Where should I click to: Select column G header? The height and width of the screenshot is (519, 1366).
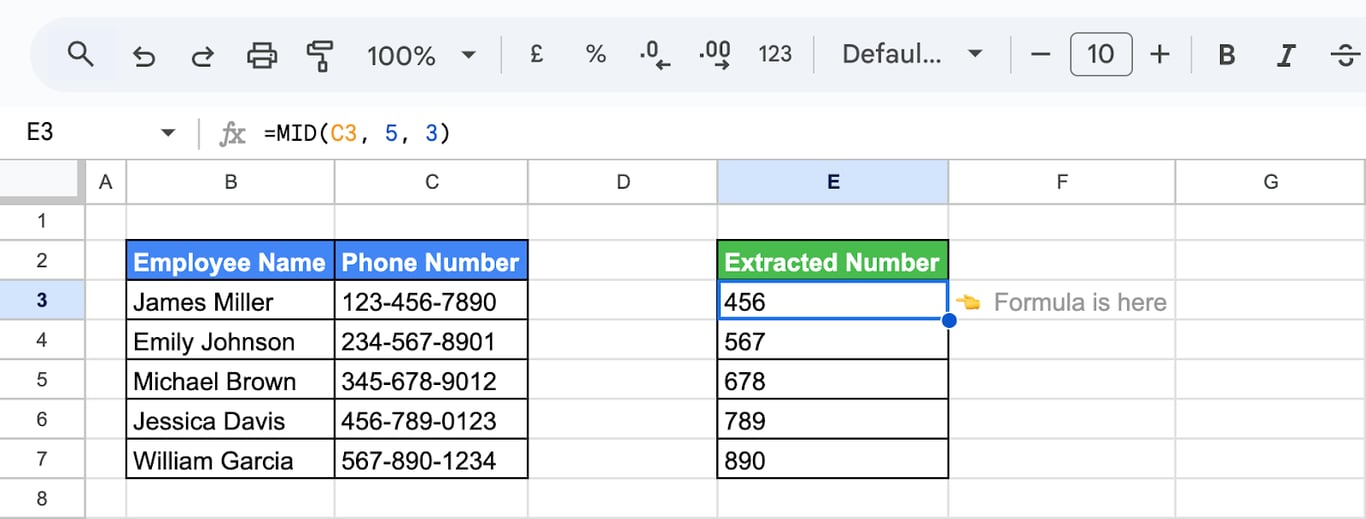pyautogui.click(x=1270, y=181)
